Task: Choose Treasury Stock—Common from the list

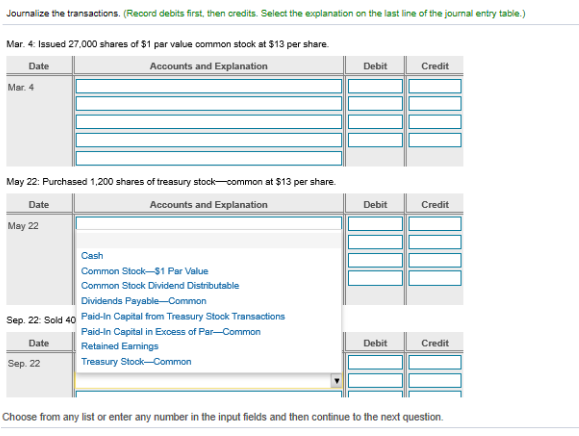Action: (x=136, y=362)
